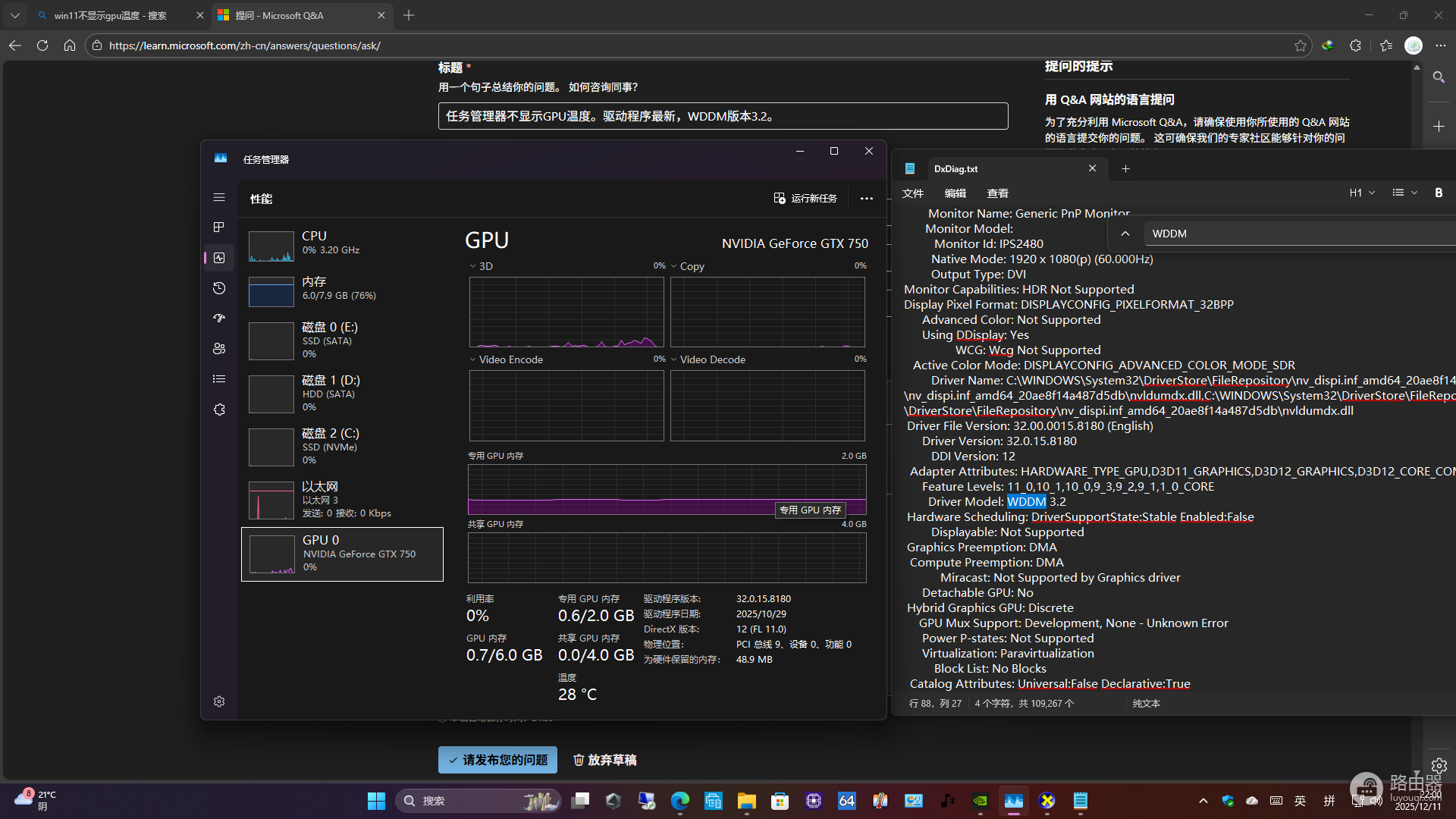Switch to the 提问 - Microsoft Q&A tab
The width and height of the screenshot is (1456, 819).
[302, 15]
